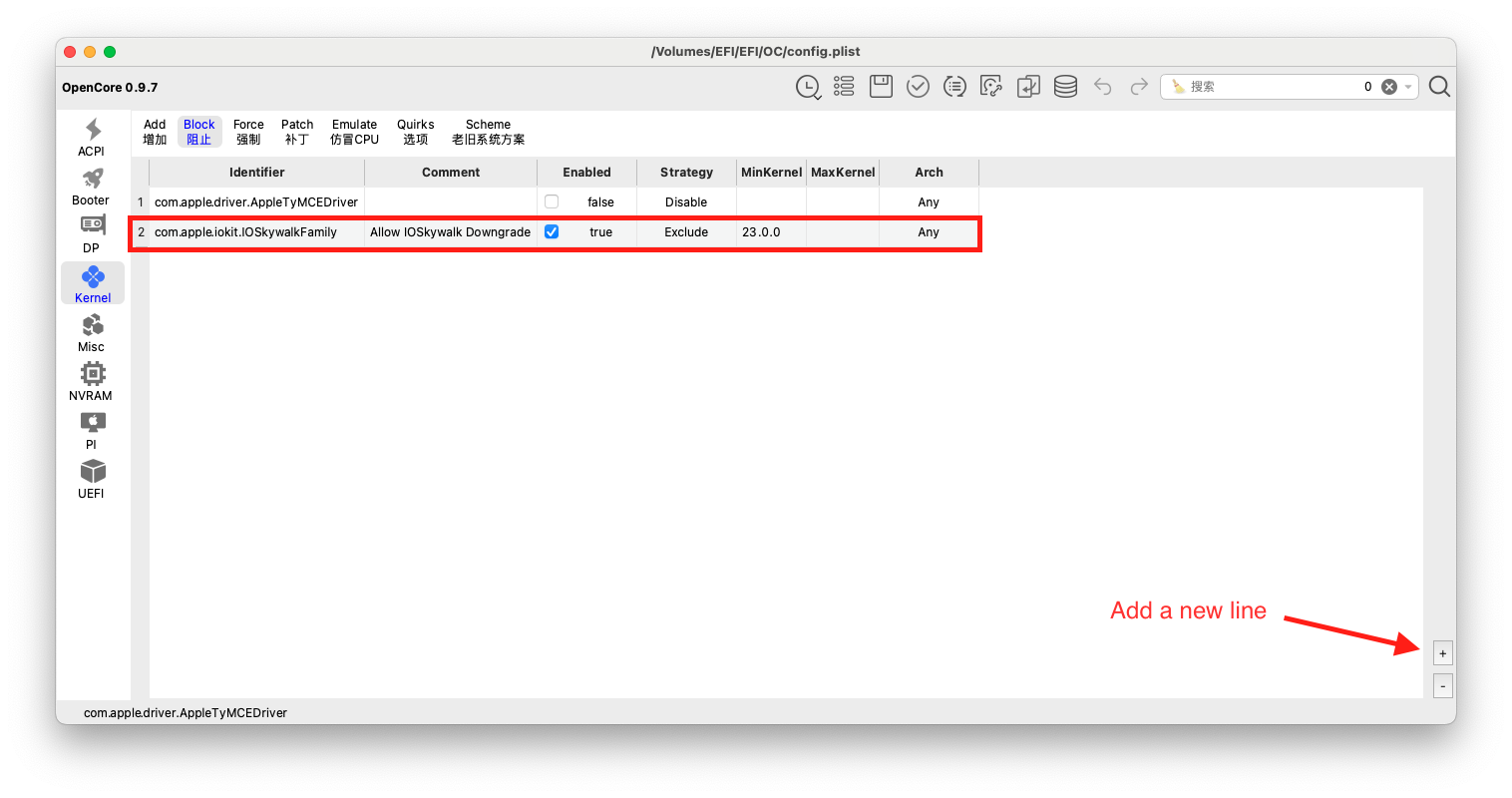The height and width of the screenshot is (798, 1512).
Task: Validate config with the checkmark circle icon
Action: coord(918,87)
